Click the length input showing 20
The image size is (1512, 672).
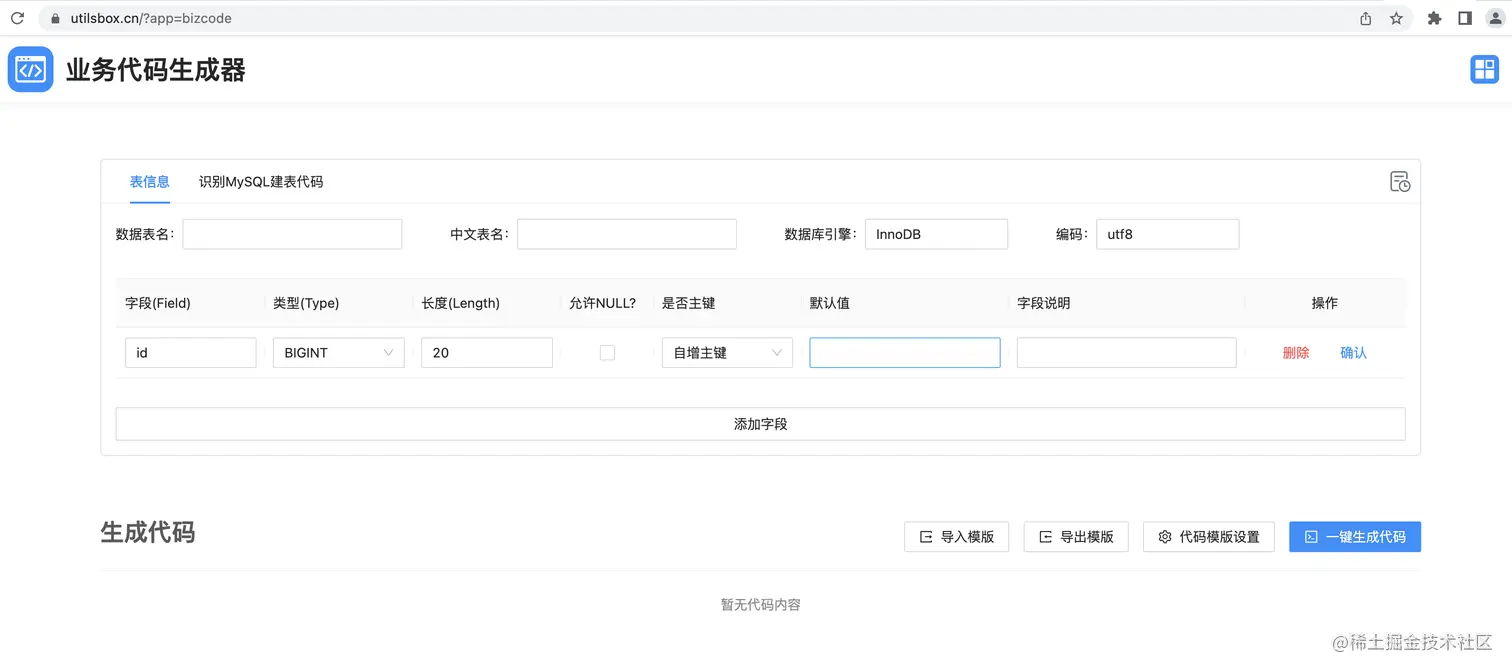pyautogui.click(x=487, y=353)
